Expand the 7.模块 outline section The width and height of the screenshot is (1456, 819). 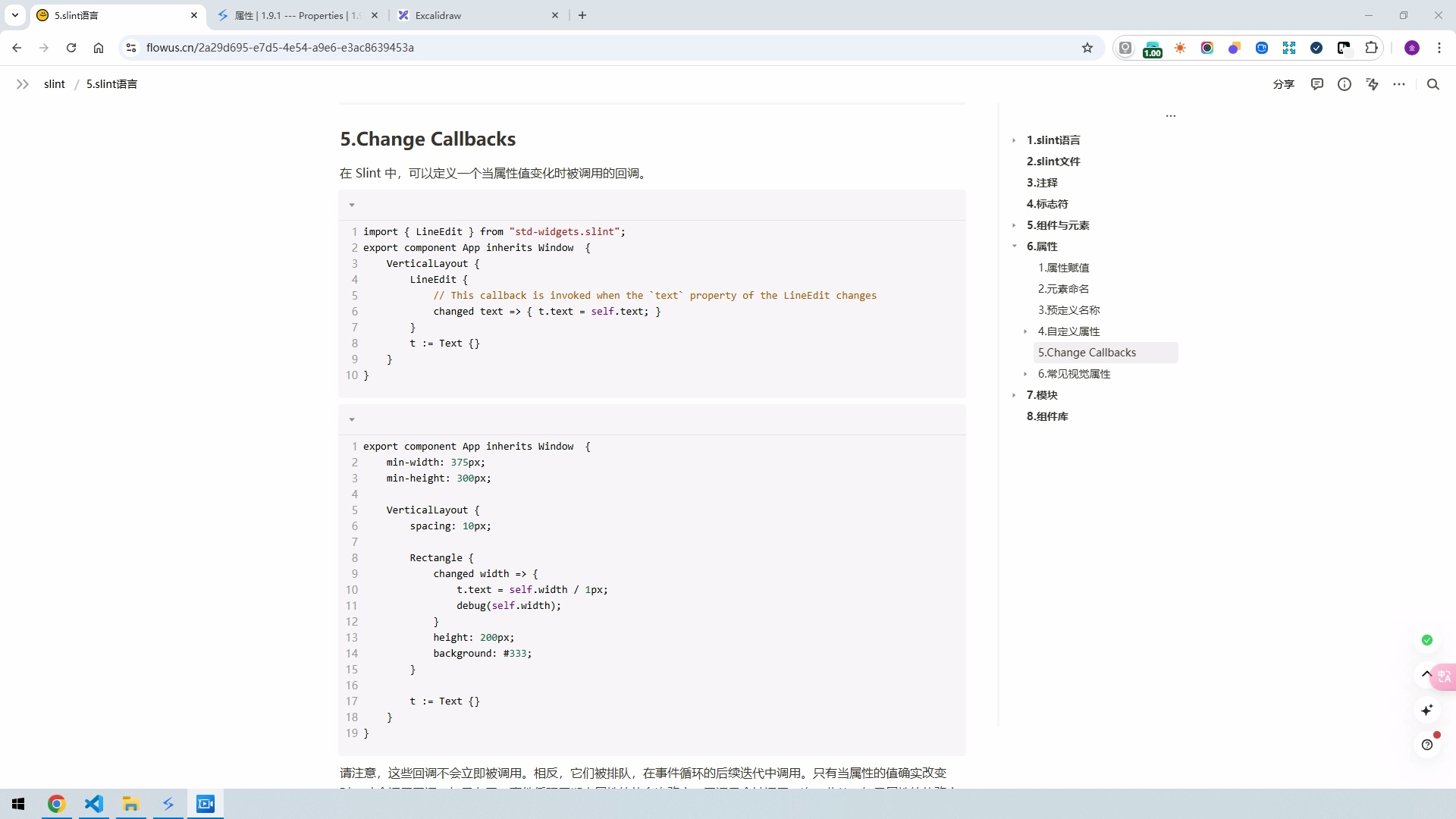(1014, 394)
